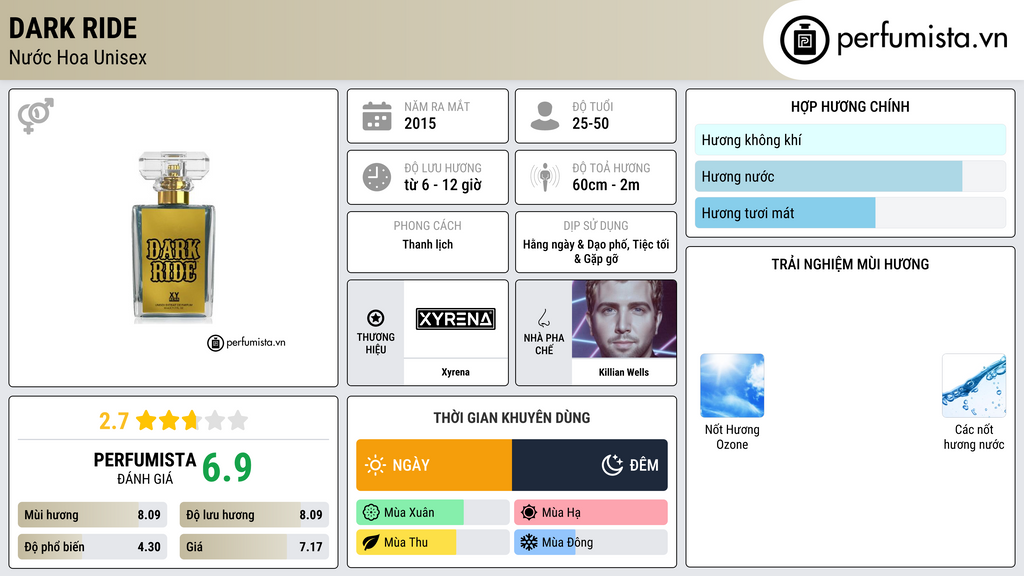This screenshot has width=1024, height=576.
Task: Click the green 6.9 Perfumista score
Action: [x=227, y=467]
